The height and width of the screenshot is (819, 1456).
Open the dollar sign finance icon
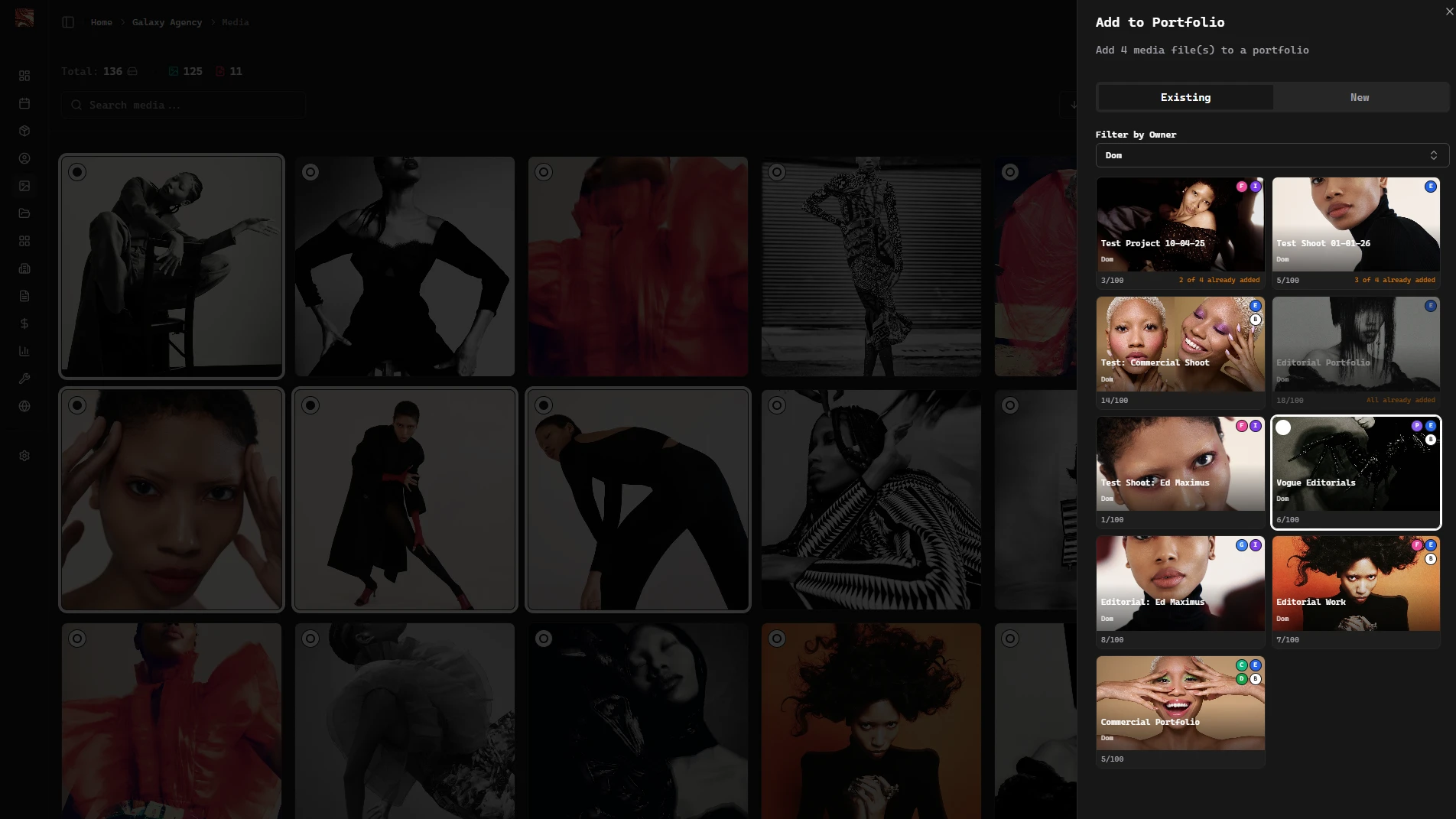(x=24, y=323)
